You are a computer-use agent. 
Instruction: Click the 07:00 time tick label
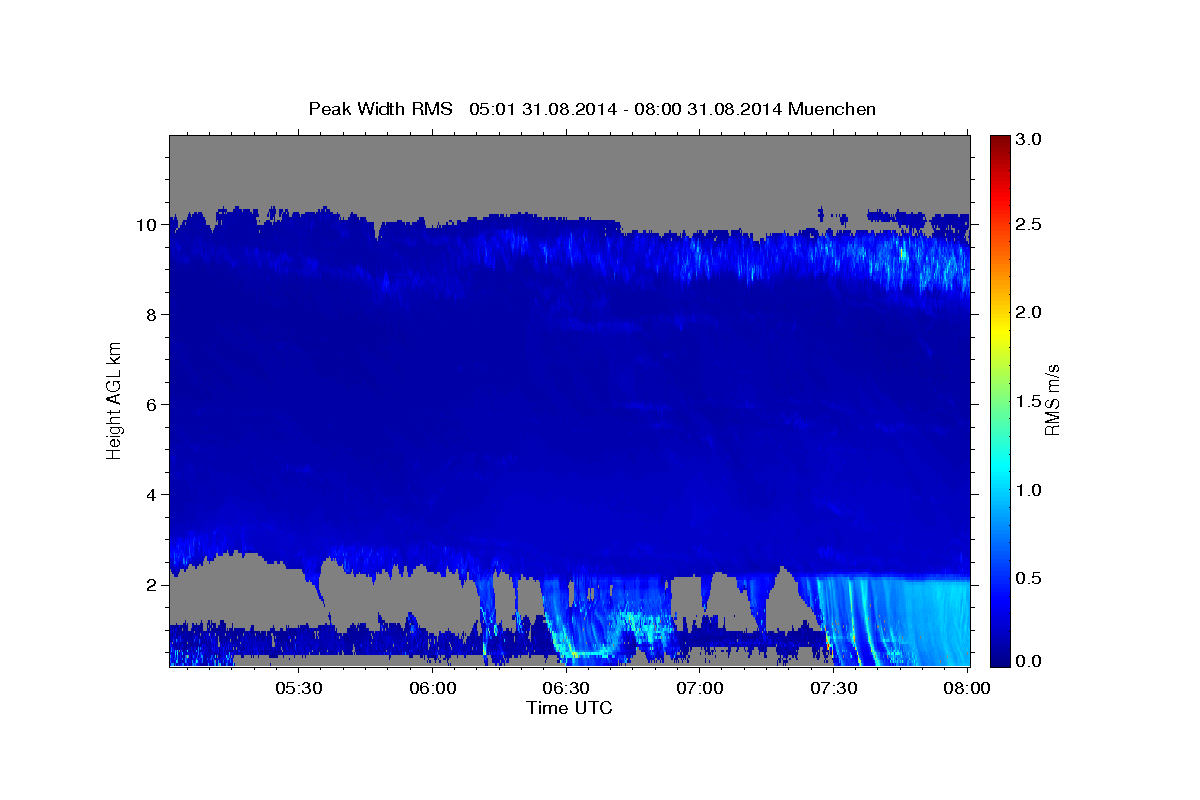point(699,689)
